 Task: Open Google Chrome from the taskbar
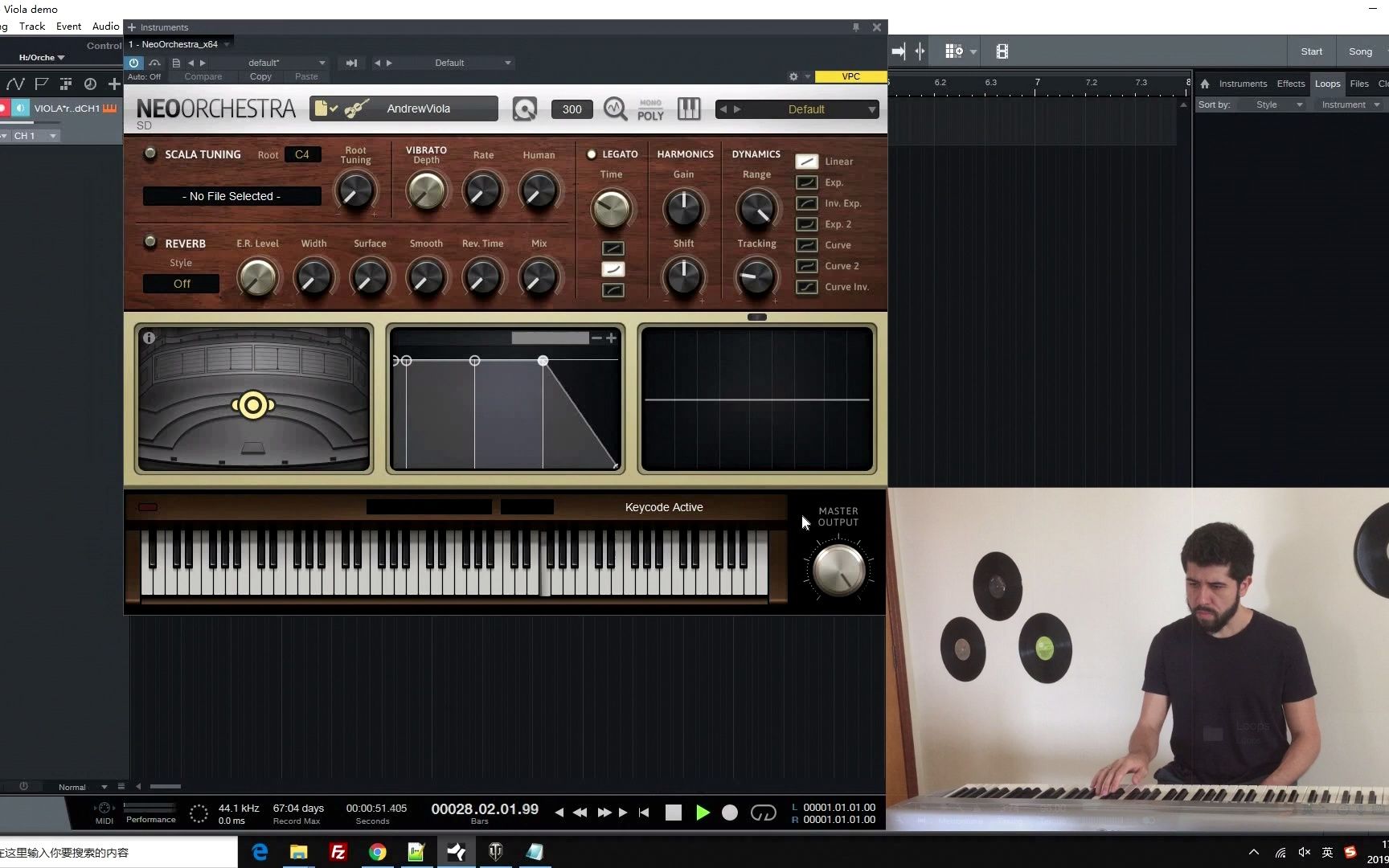click(x=377, y=852)
